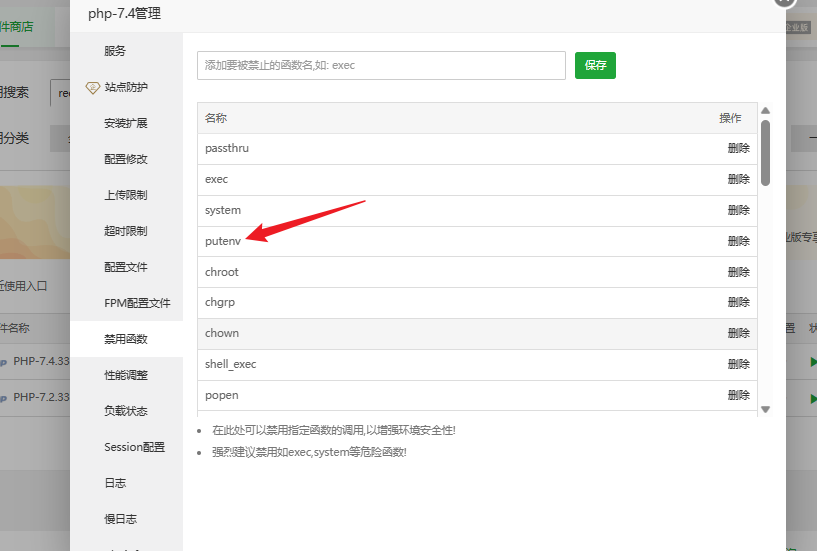Image resolution: width=817 pixels, height=551 pixels.
Task: Delete the popen entry
Action: [738, 395]
